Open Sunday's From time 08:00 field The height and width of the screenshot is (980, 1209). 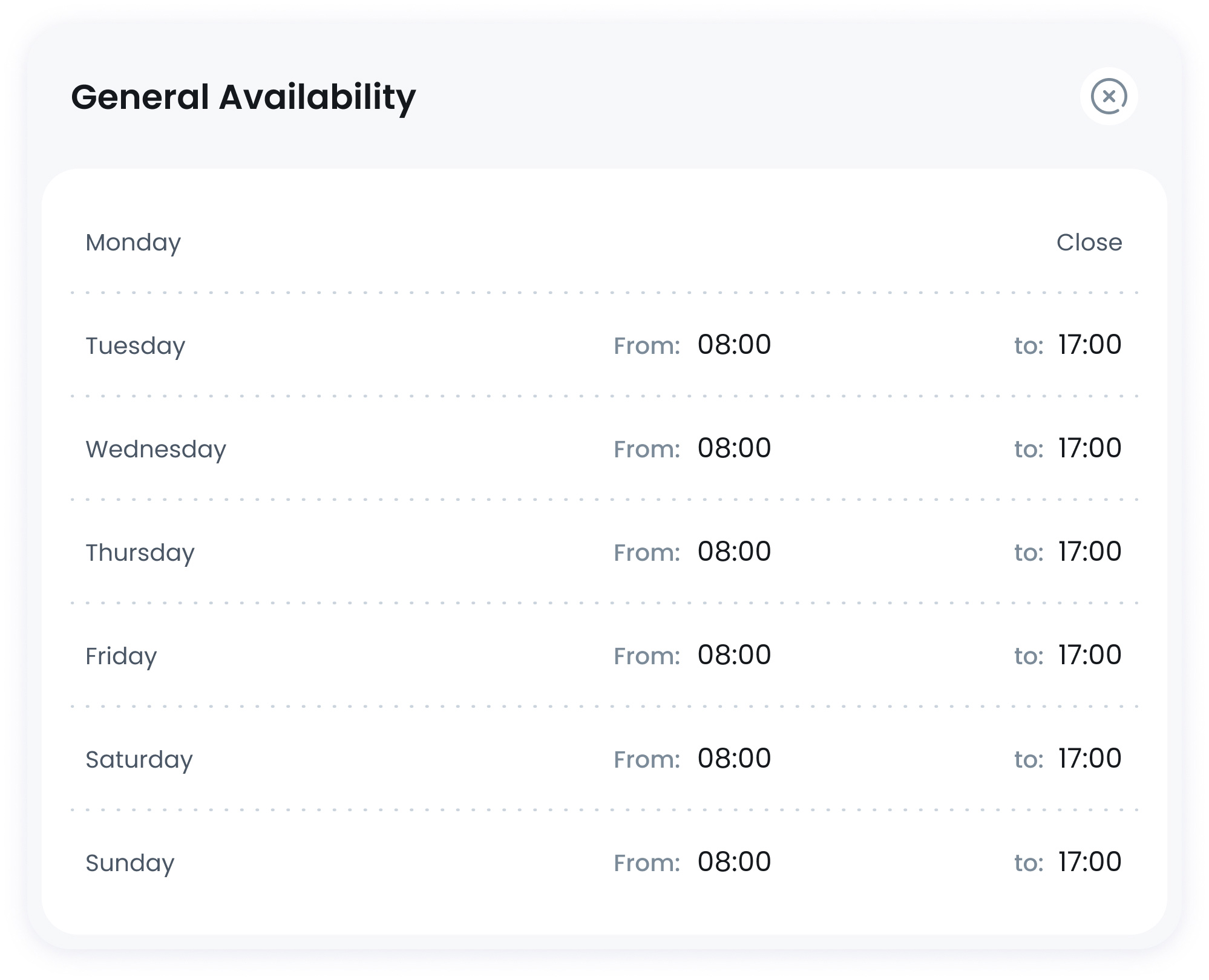coord(735,861)
